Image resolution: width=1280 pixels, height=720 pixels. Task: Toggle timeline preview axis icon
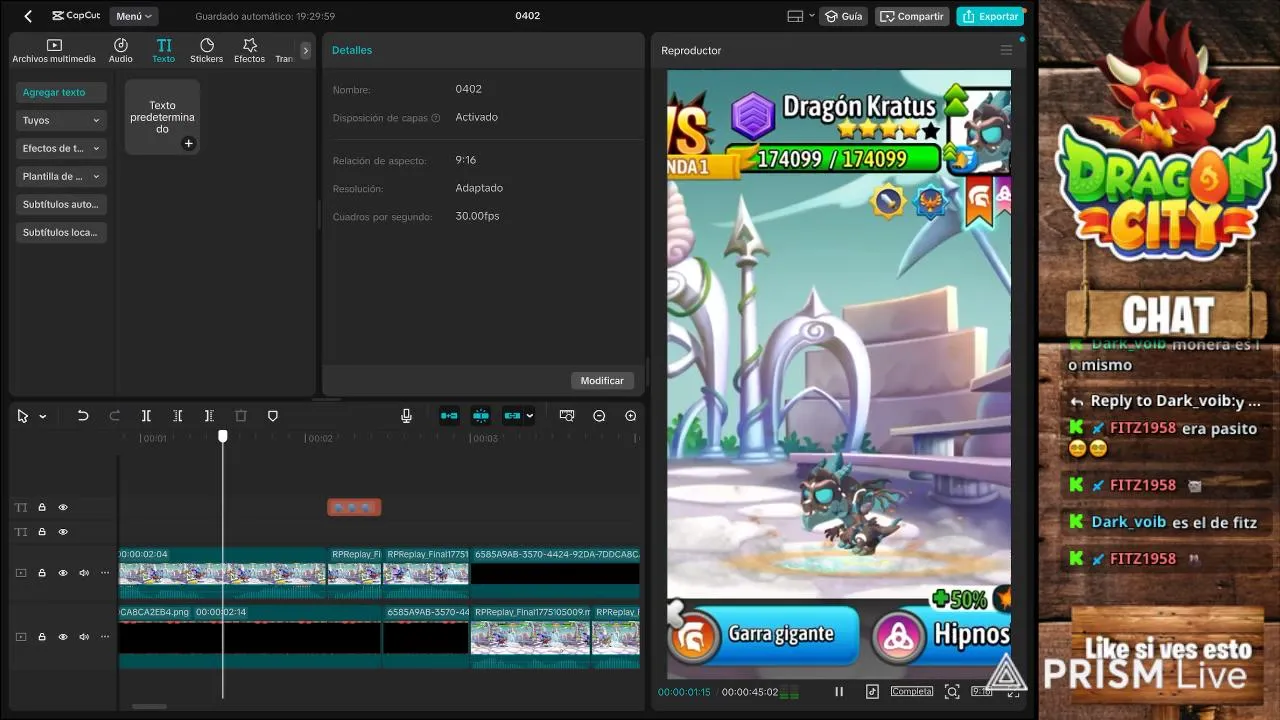tap(567, 416)
